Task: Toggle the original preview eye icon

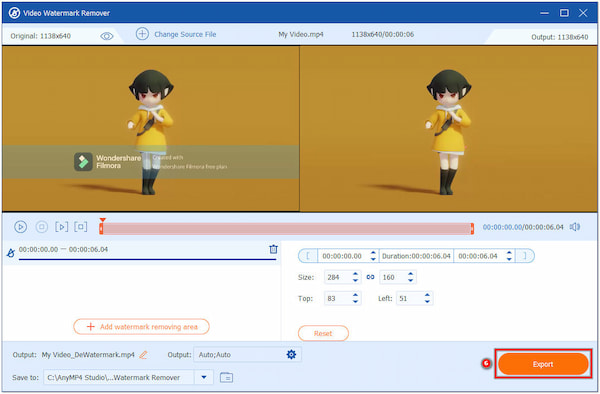Action: pyautogui.click(x=107, y=36)
